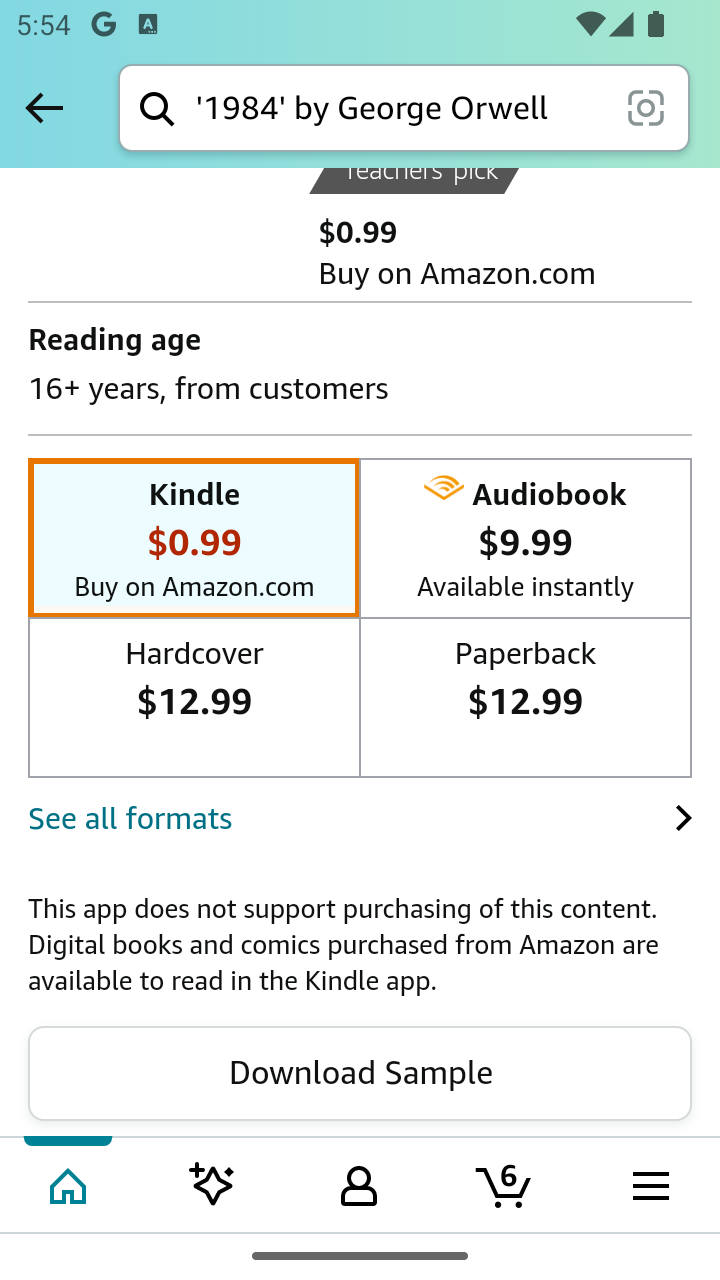Viewport: 720px width, 1280px height.
Task: Tap the Teachers' pick badge
Action: (415, 177)
